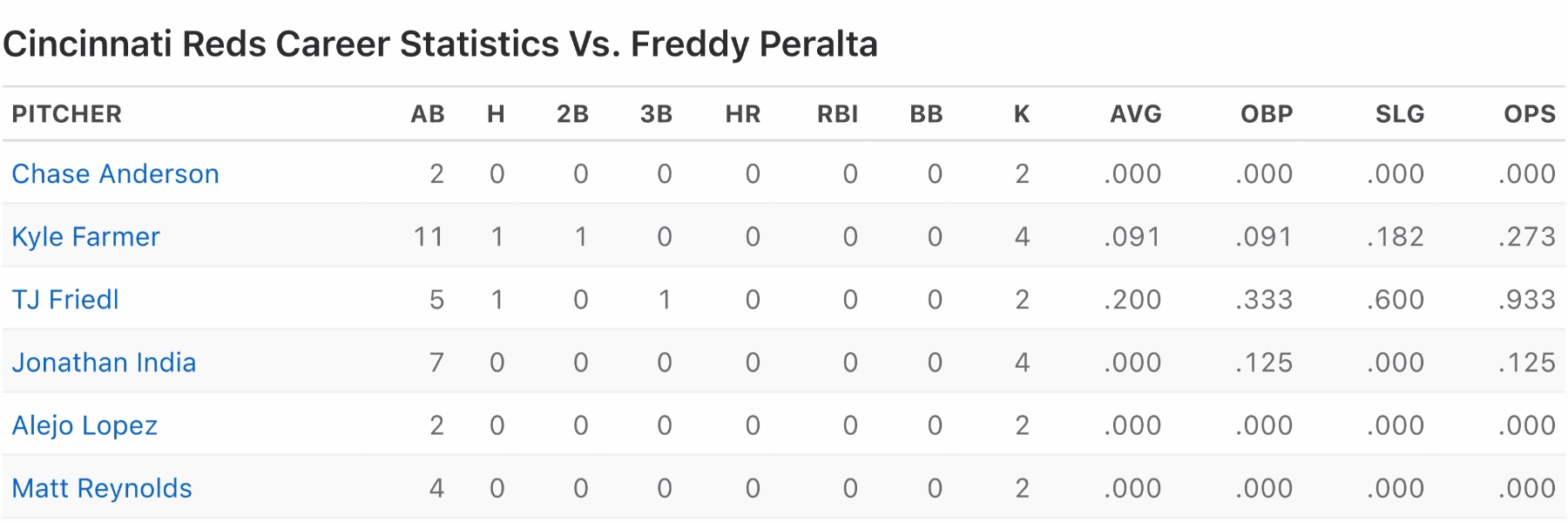Select the BB column header
Screen dimensions: 1568x523
point(926,114)
